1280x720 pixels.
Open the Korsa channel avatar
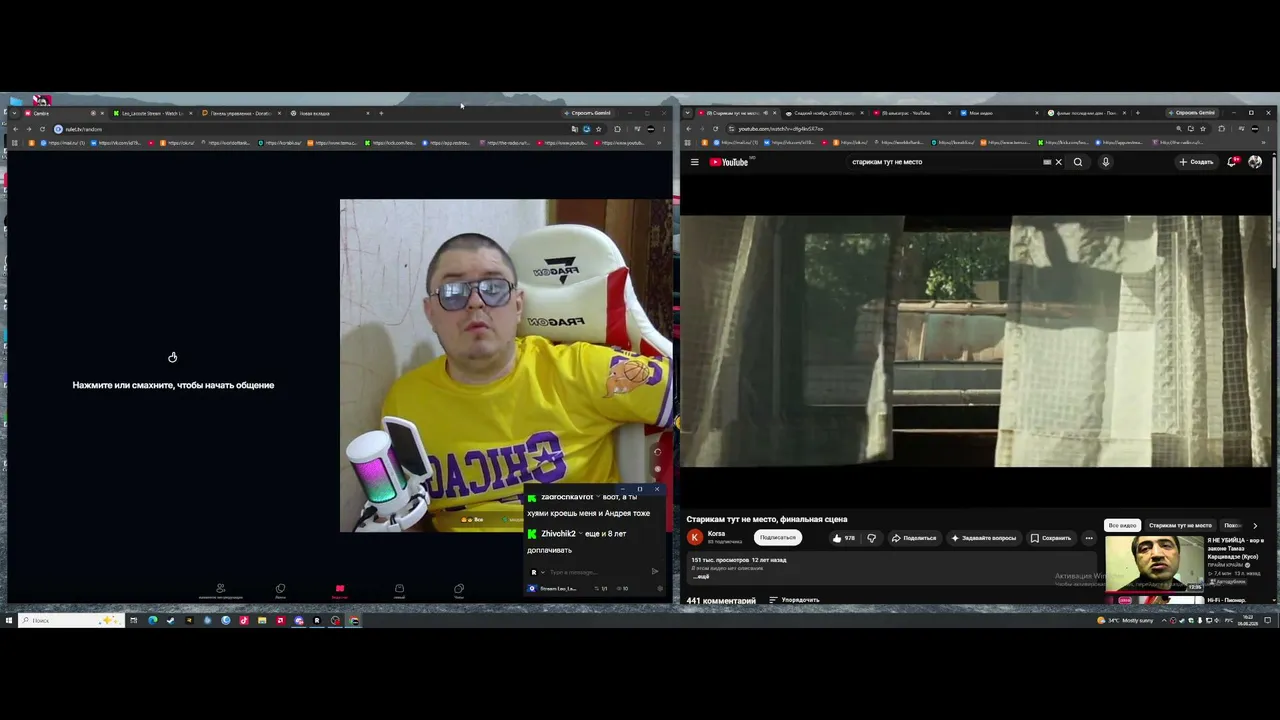[695, 537]
